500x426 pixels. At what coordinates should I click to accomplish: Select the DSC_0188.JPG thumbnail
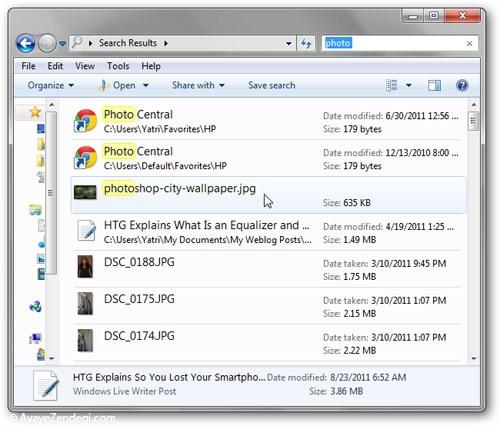85,267
